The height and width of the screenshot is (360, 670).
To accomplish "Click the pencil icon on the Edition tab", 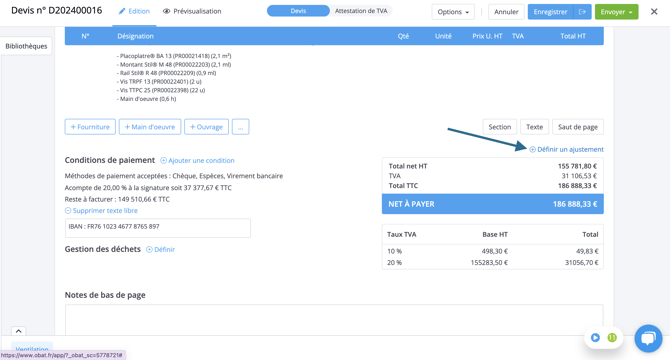I will click(x=122, y=12).
